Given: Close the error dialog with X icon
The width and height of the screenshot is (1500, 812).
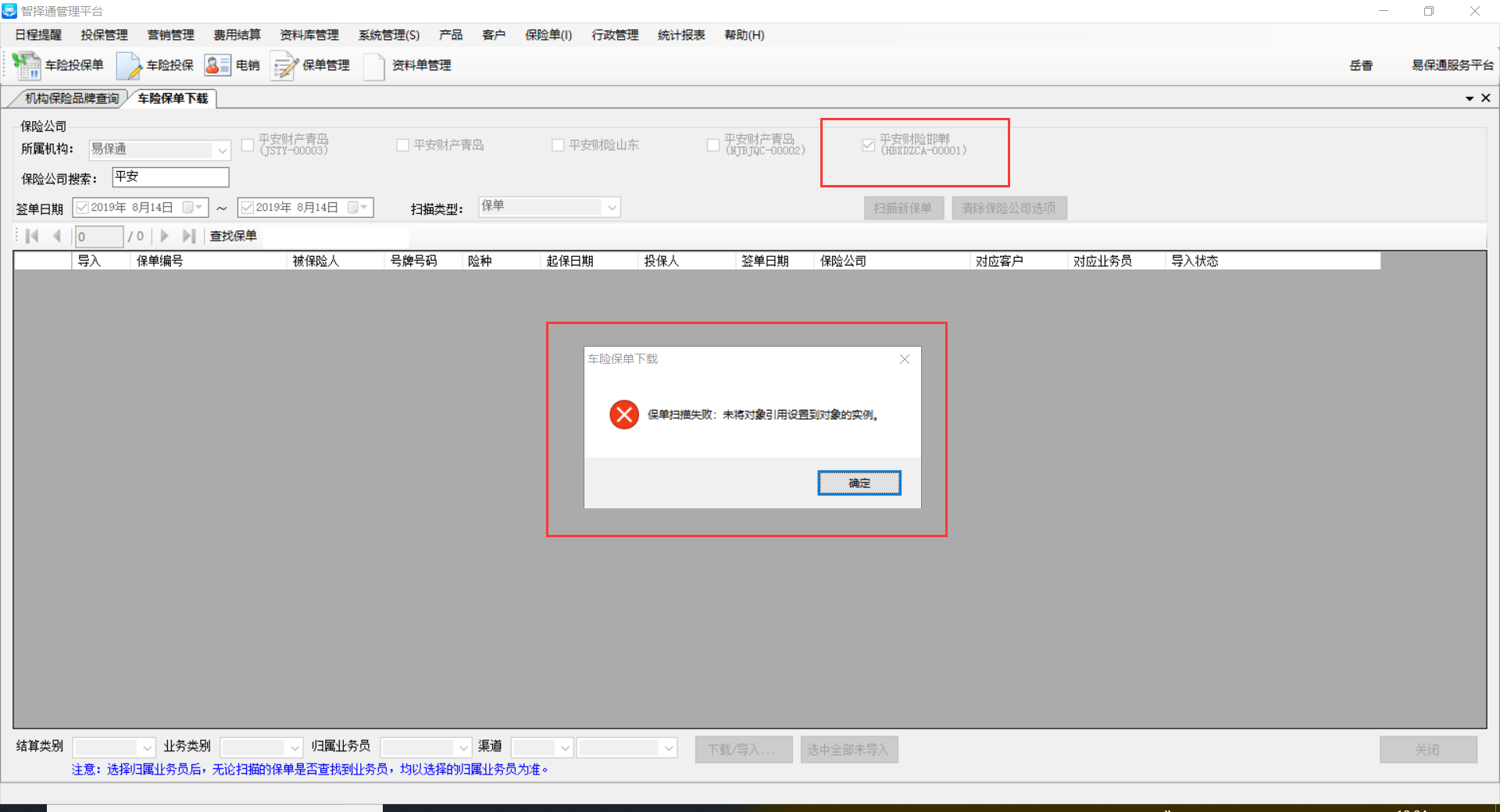Looking at the screenshot, I should [905, 359].
